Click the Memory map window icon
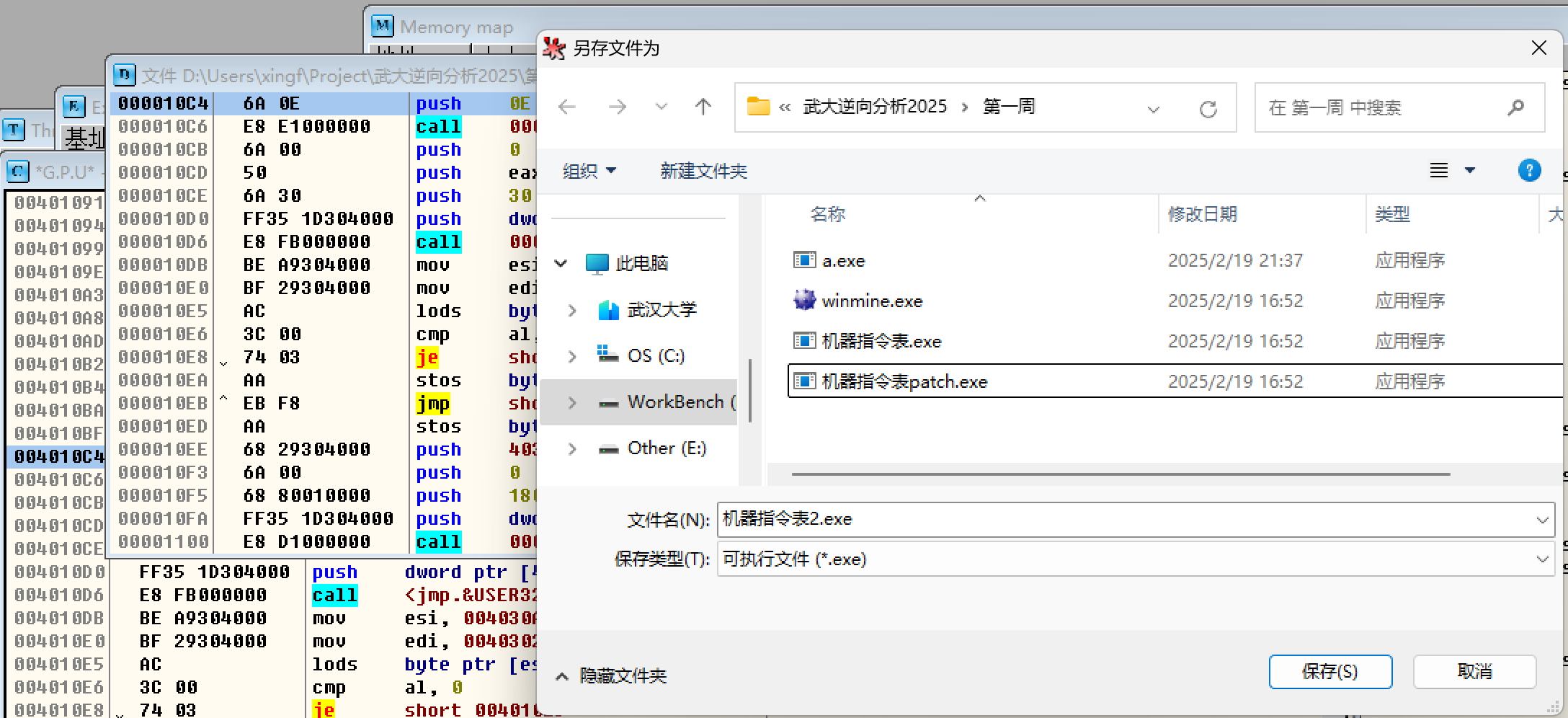 point(382,27)
